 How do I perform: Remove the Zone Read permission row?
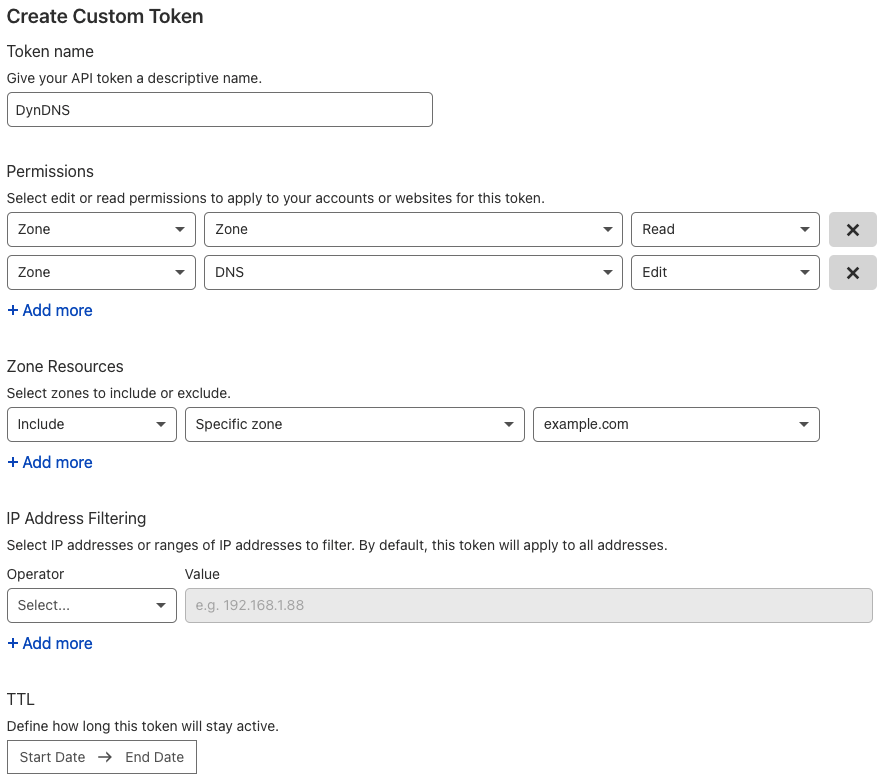tap(852, 229)
